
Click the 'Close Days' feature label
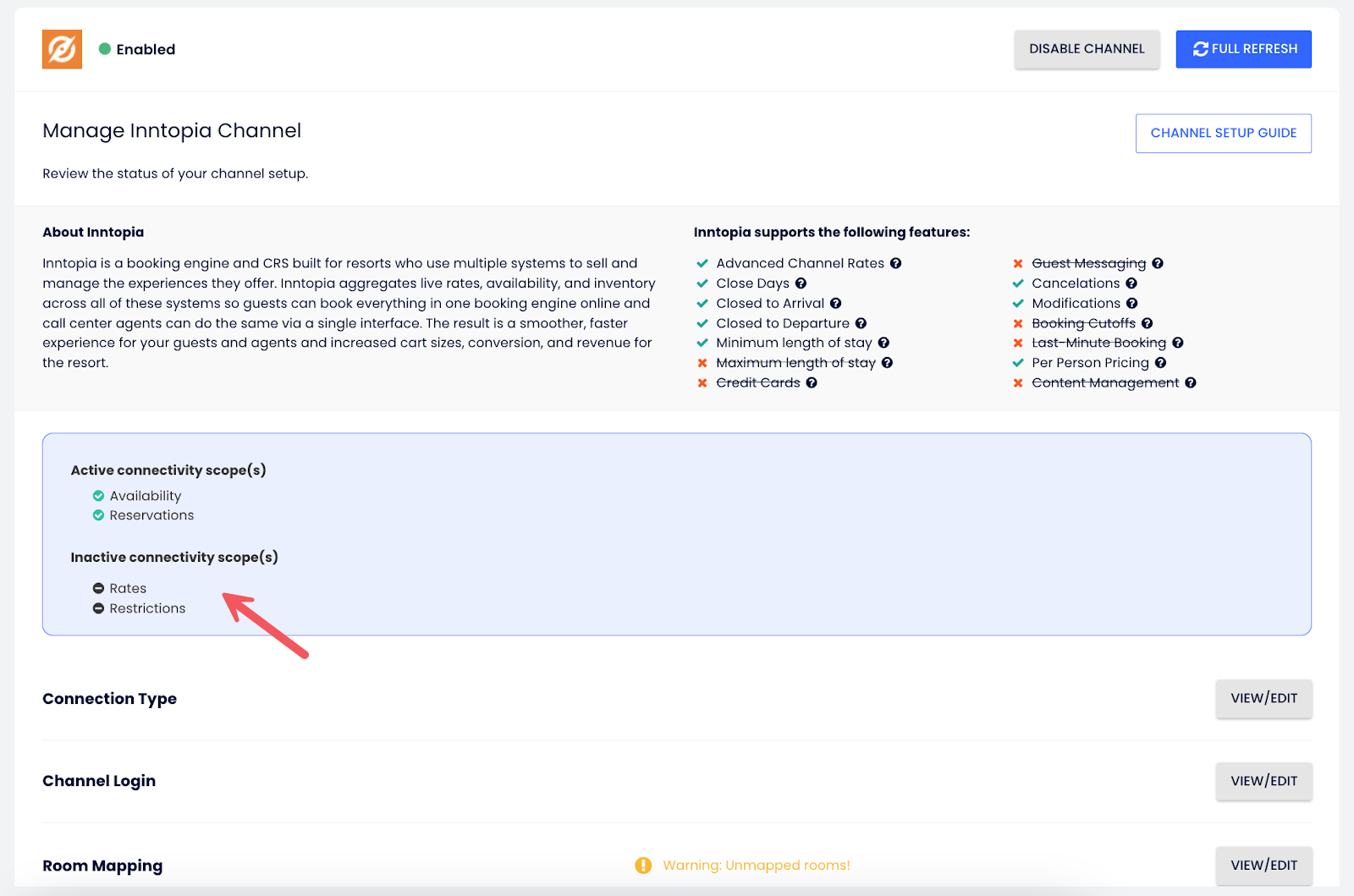752,283
